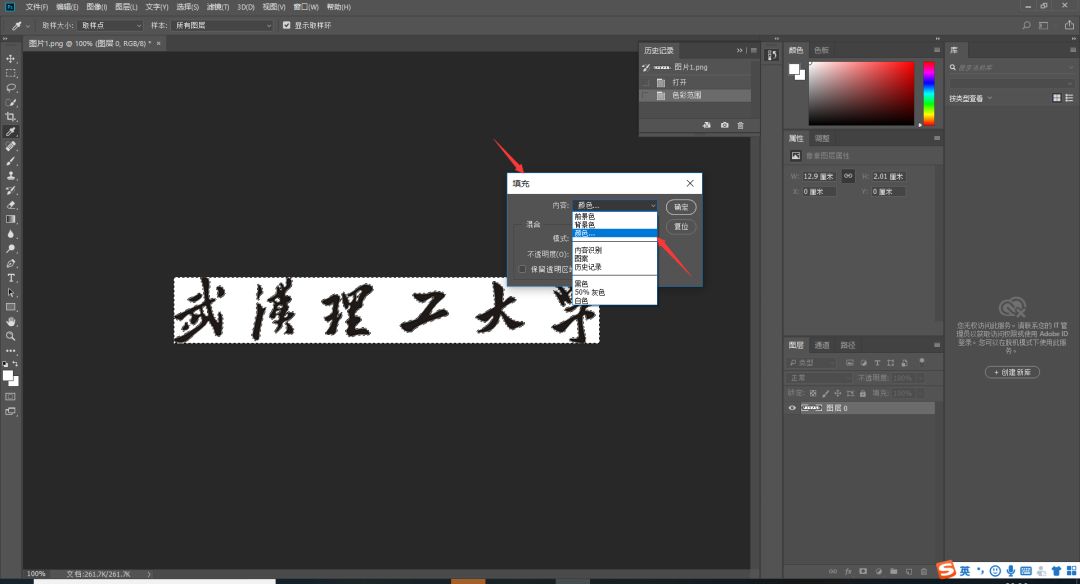Change screen mode icon in toolbar
1080x584 pixels.
(10, 411)
